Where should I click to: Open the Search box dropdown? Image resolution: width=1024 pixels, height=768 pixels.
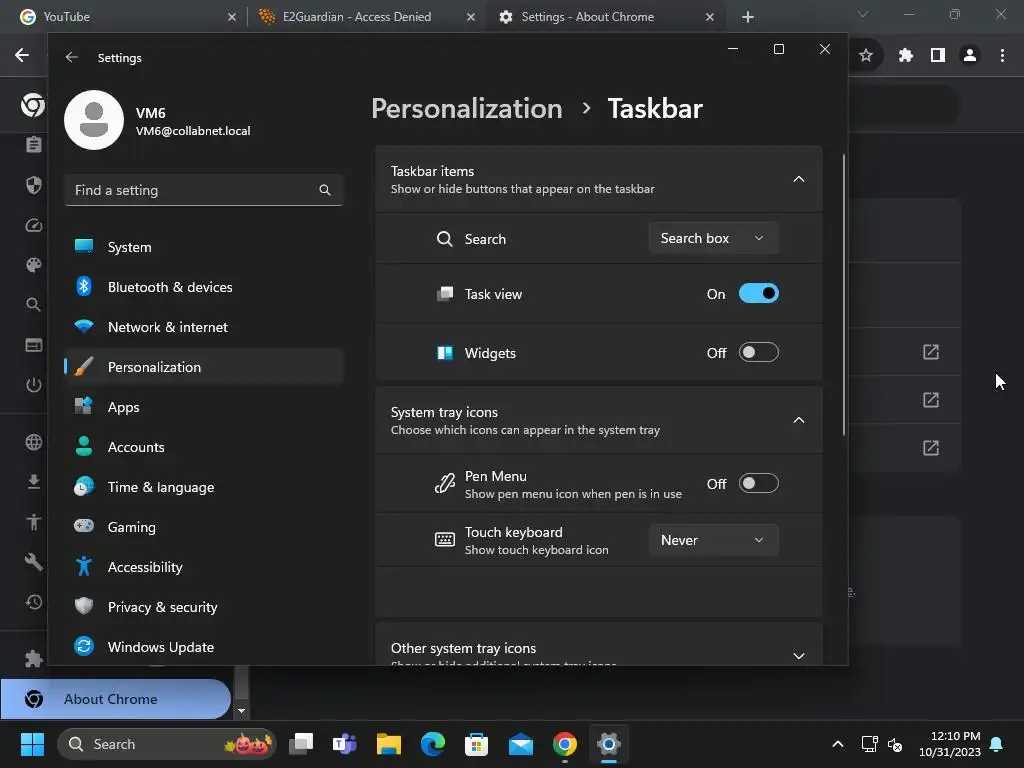tap(713, 238)
